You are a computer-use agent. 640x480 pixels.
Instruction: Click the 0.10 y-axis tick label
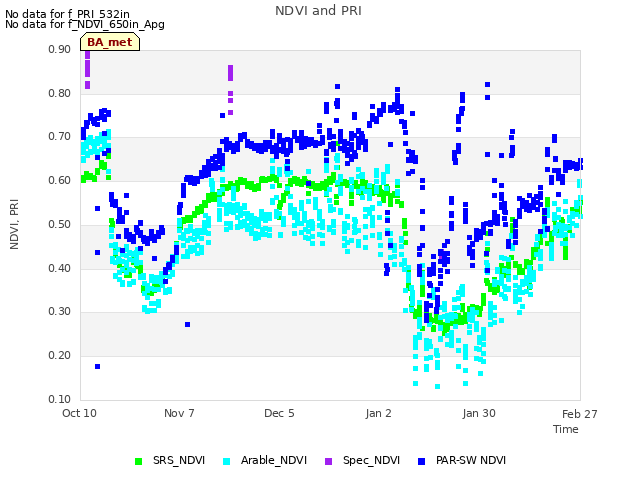pyautogui.click(x=60, y=399)
